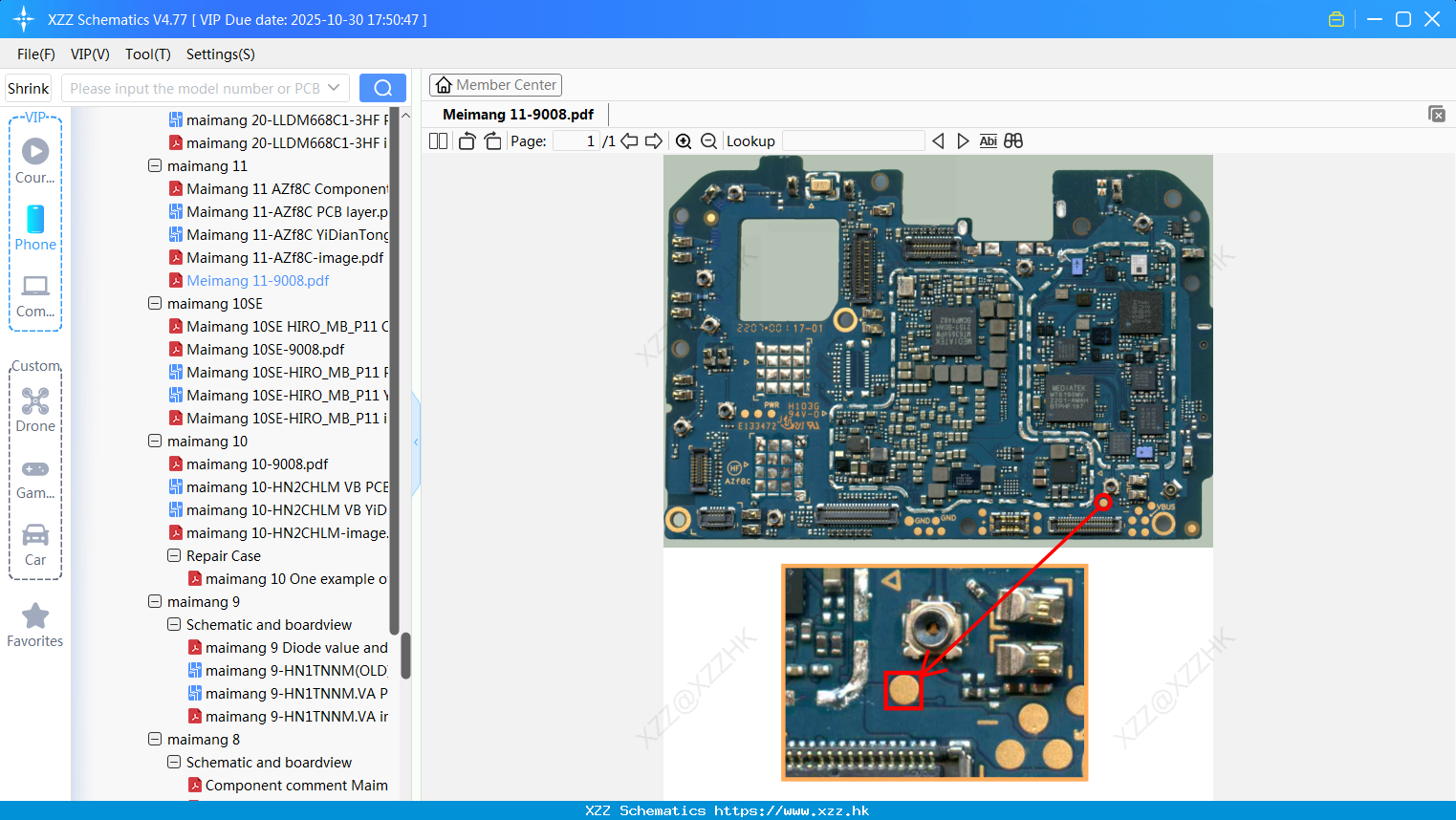The width and height of the screenshot is (1456, 820).
Task: Select the Computer category icon
Action: pos(35,295)
